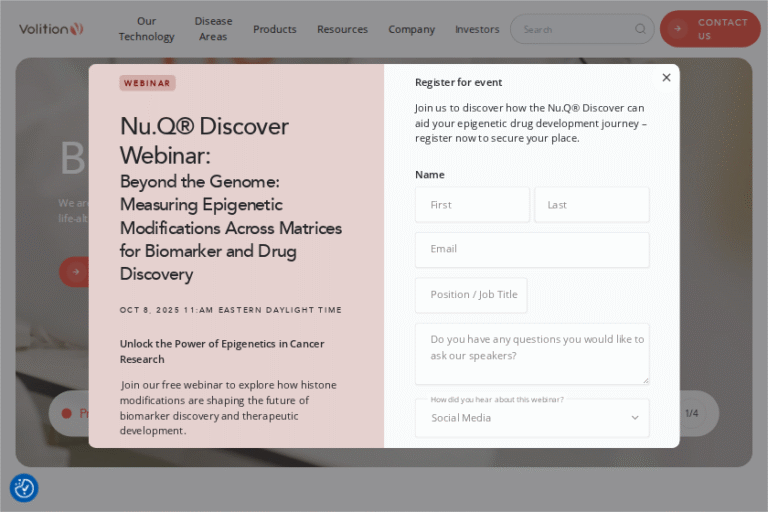
Task: Open the Company menu
Action: (x=411, y=29)
